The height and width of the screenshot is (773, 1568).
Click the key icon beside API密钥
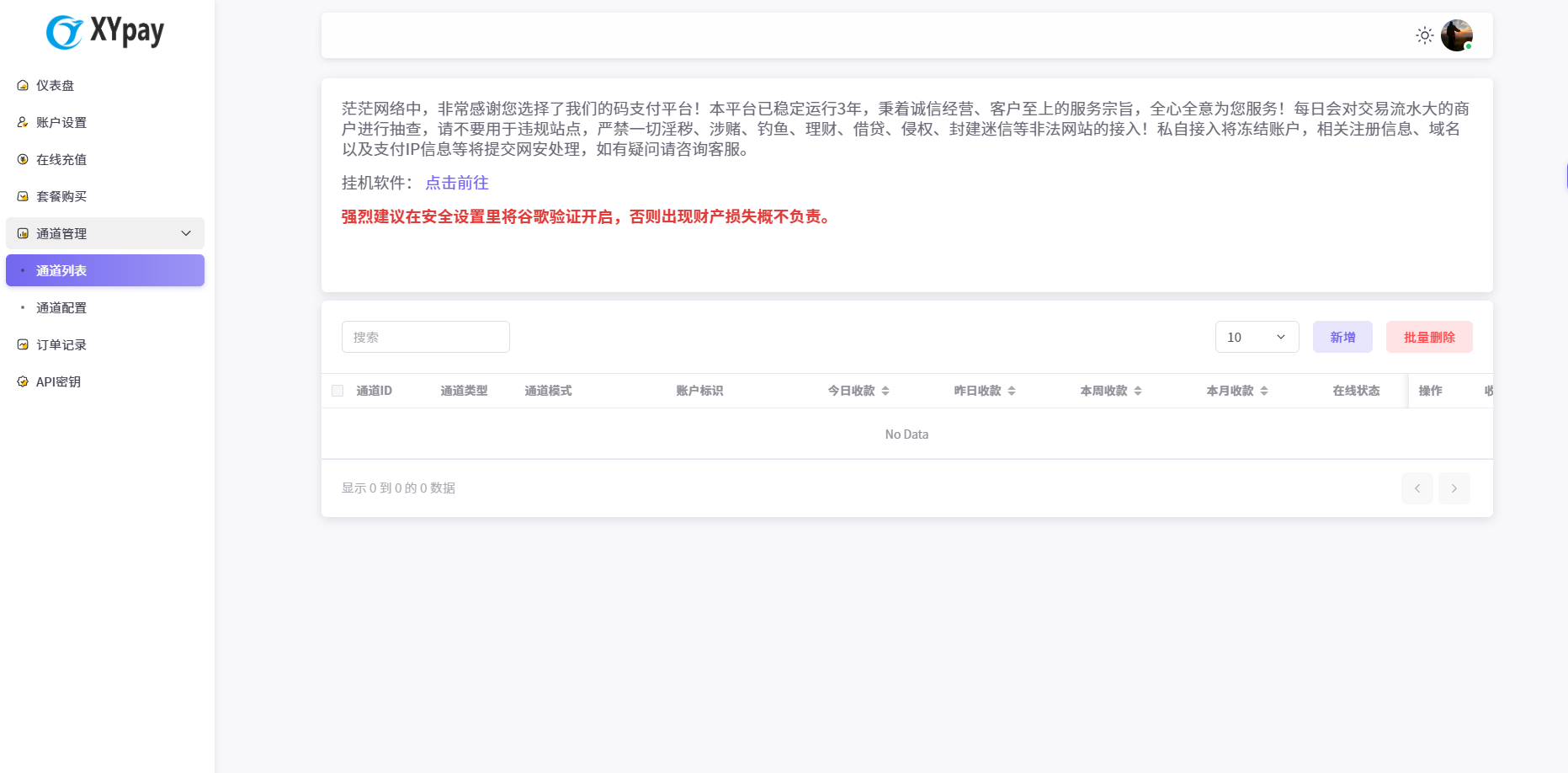pyautogui.click(x=23, y=382)
